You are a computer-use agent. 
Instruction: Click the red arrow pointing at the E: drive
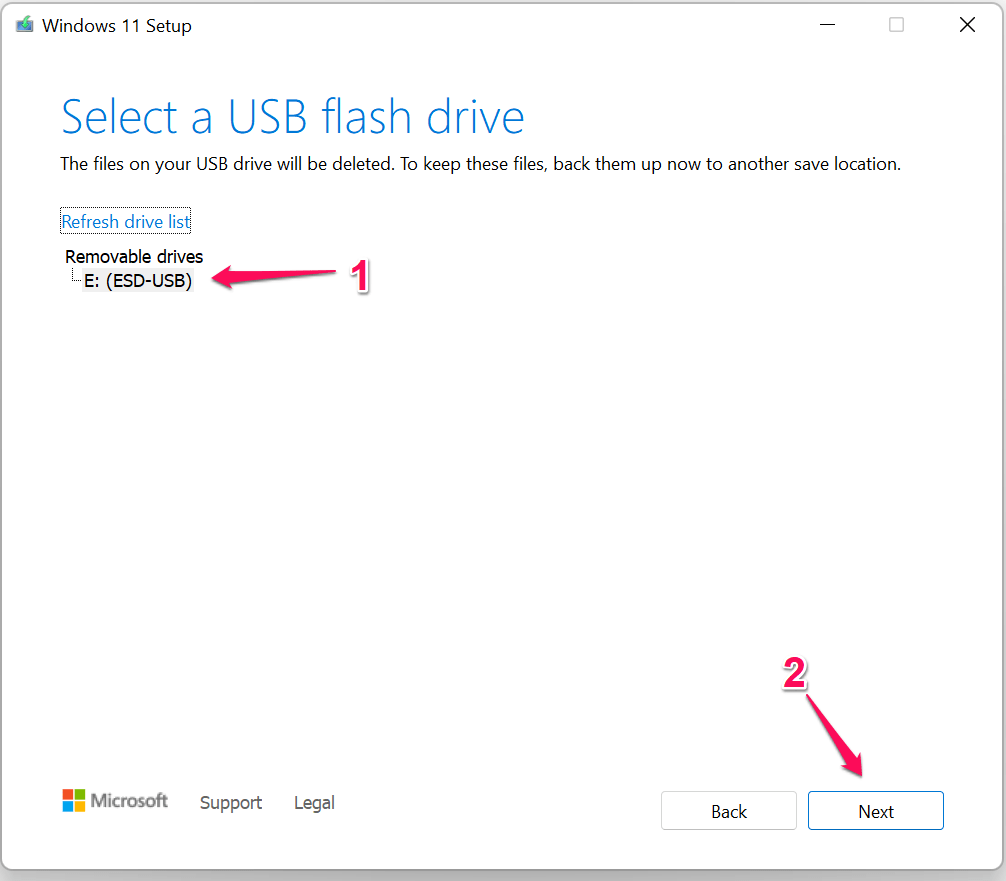pos(276,277)
